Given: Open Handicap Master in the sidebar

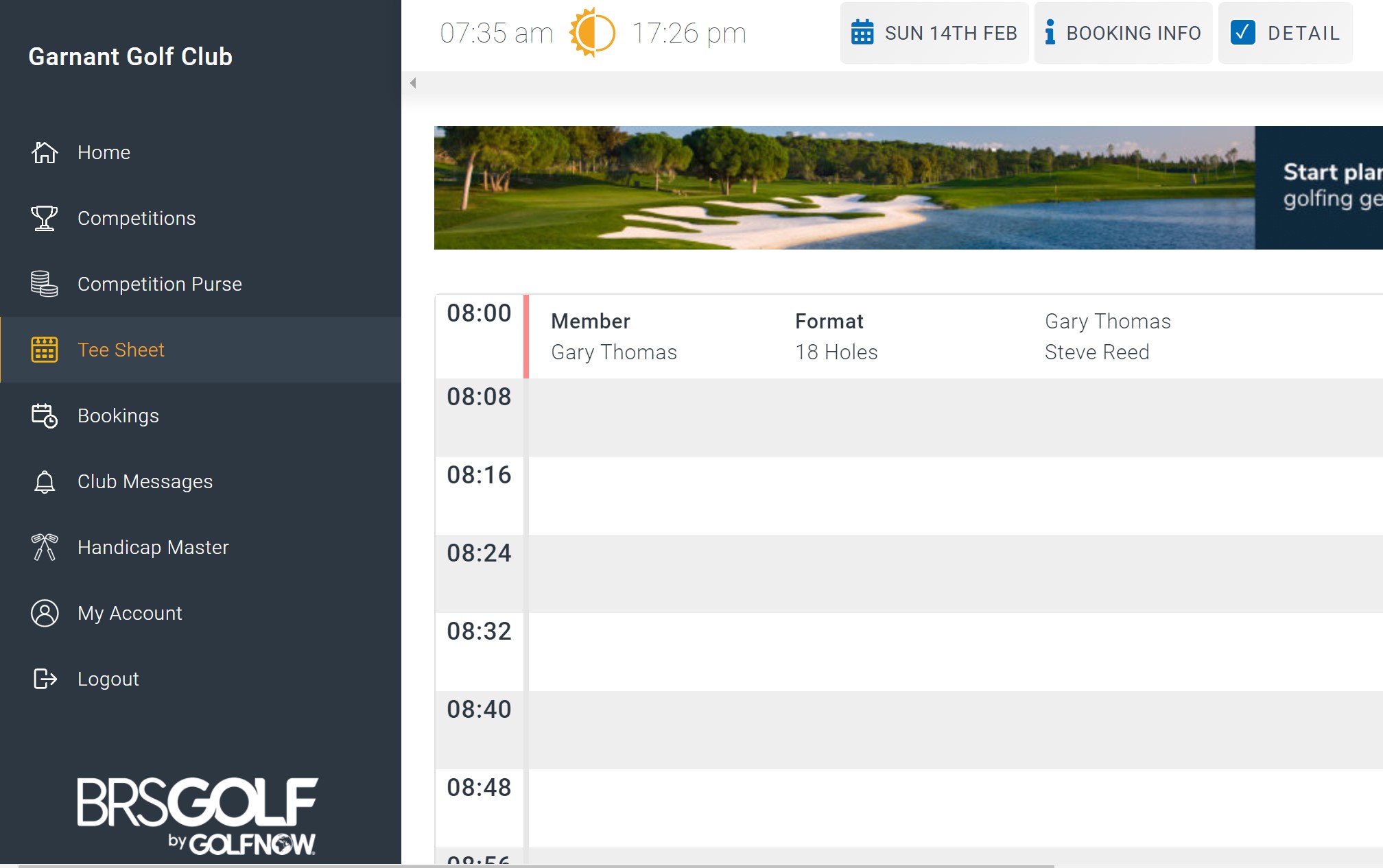Looking at the screenshot, I should click(x=200, y=547).
